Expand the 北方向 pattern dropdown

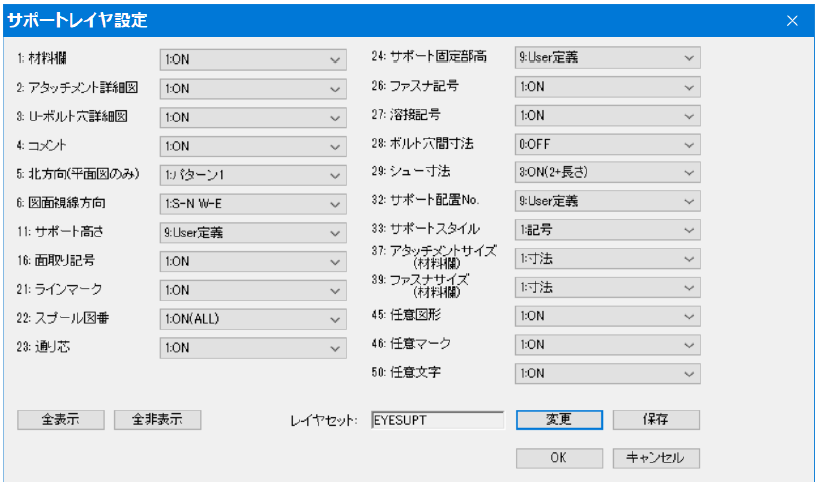pos(253,175)
